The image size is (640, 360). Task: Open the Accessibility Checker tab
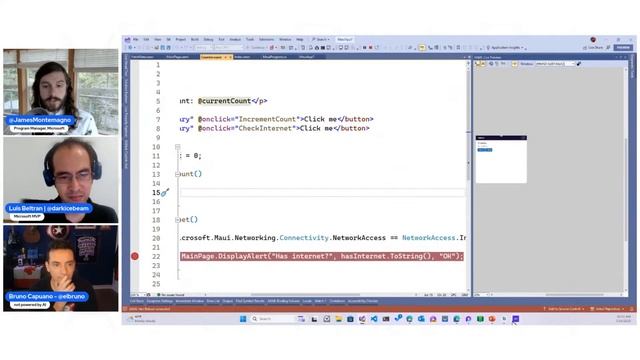(363, 301)
